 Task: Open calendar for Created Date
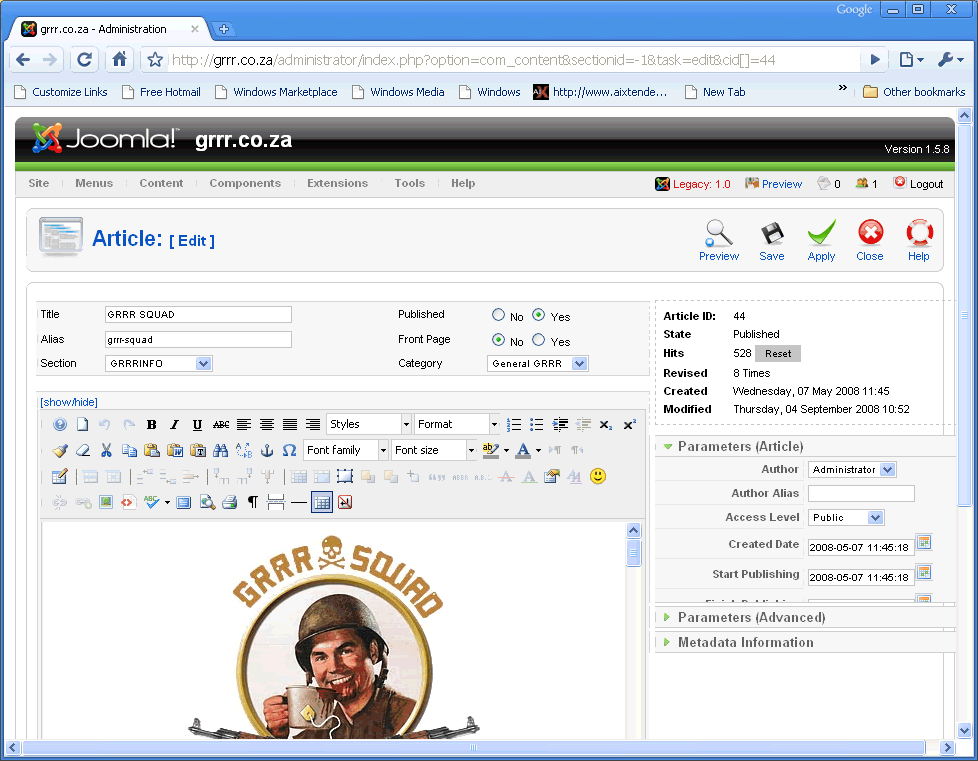point(924,543)
